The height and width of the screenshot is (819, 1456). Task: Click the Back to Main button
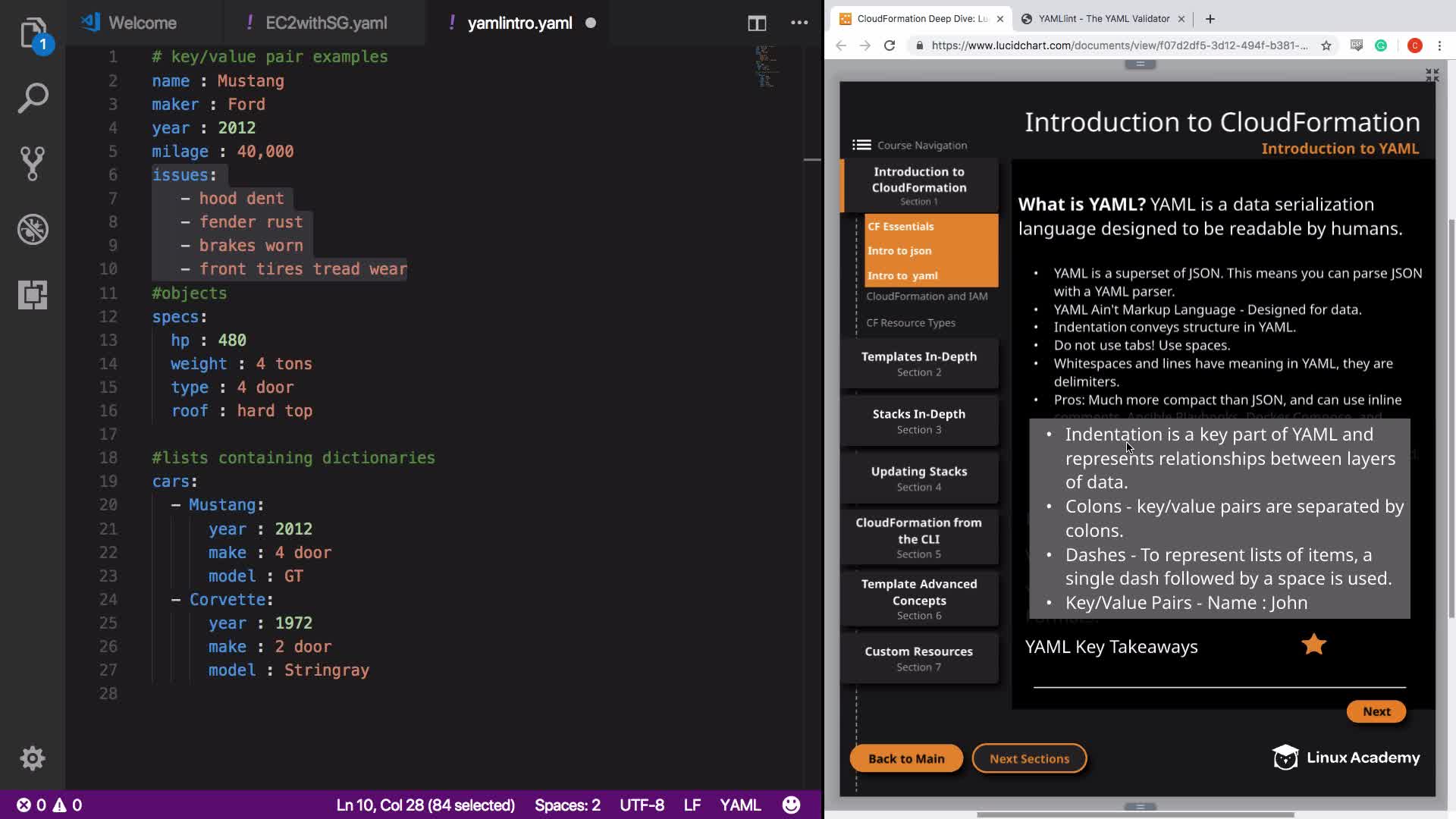tap(905, 758)
